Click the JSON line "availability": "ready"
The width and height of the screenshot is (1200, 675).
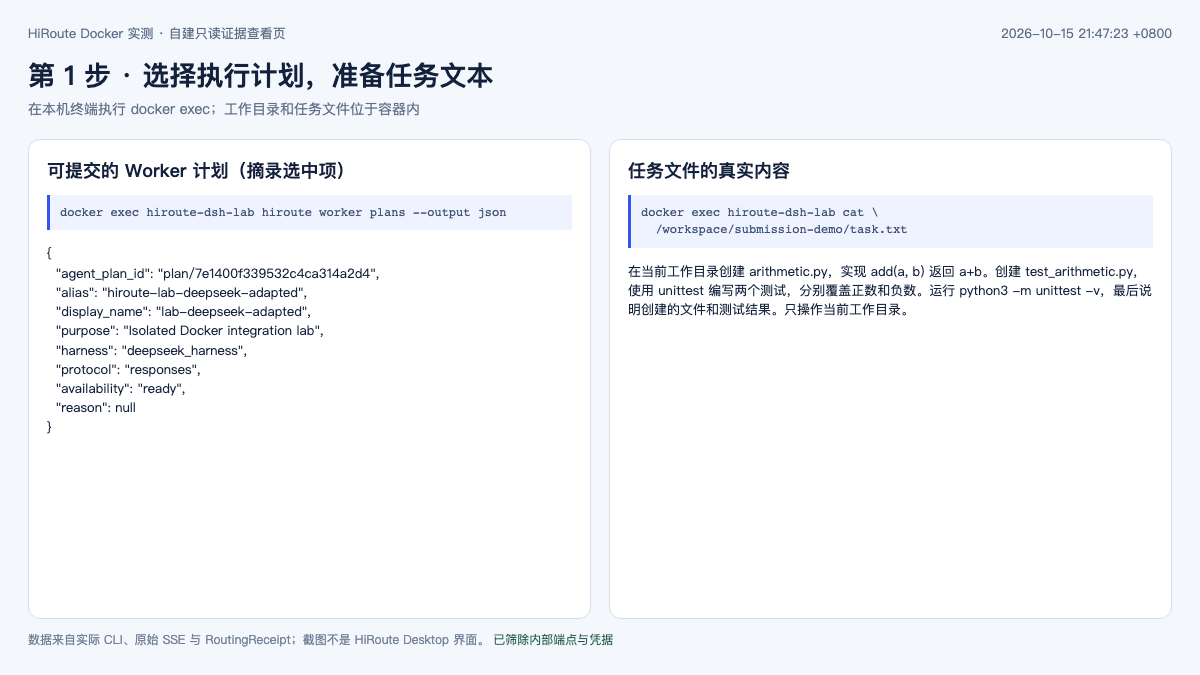(x=120, y=388)
